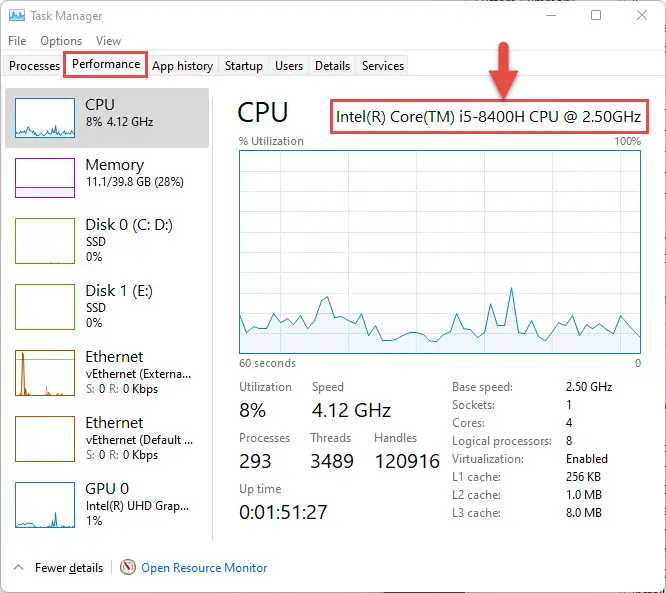Select the Performance tab
This screenshot has height=593, width=666.
pyautogui.click(x=106, y=64)
